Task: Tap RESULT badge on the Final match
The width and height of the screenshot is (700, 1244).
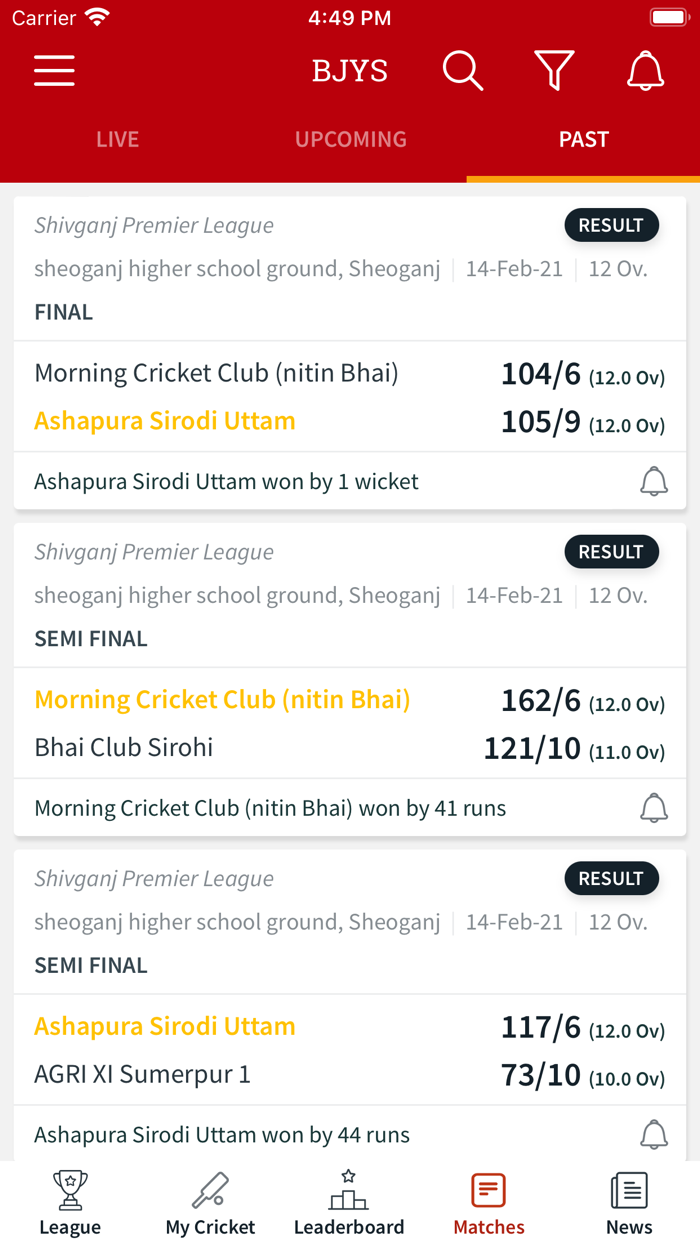Action: 611,225
